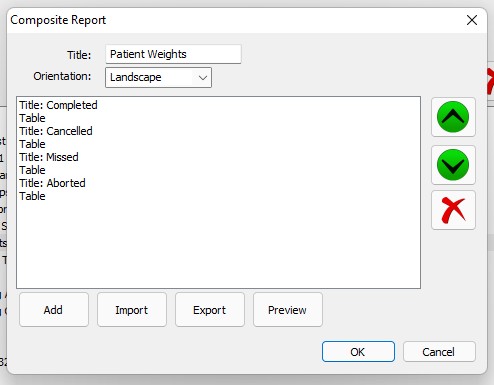Image resolution: width=494 pixels, height=385 pixels.
Task: Edit the Title field showing Patient Weights
Action: coord(173,54)
